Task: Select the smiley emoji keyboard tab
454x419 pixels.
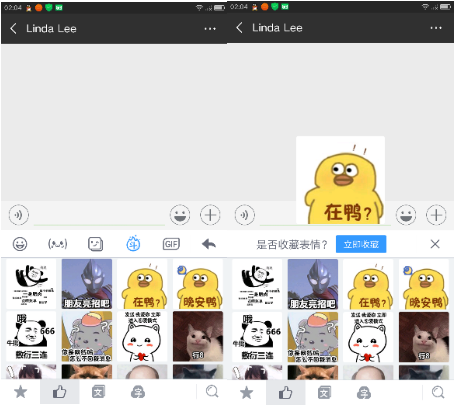Action: point(20,244)
